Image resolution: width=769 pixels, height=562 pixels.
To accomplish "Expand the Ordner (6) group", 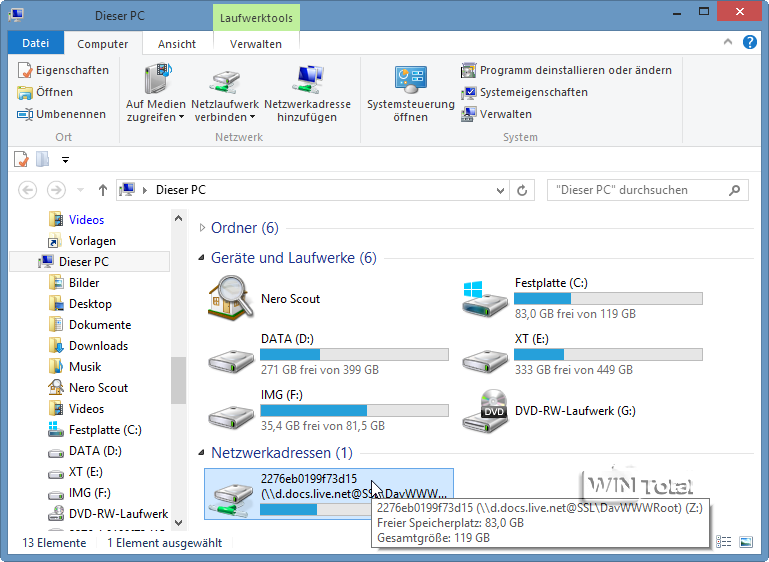I will coord(202,228).
